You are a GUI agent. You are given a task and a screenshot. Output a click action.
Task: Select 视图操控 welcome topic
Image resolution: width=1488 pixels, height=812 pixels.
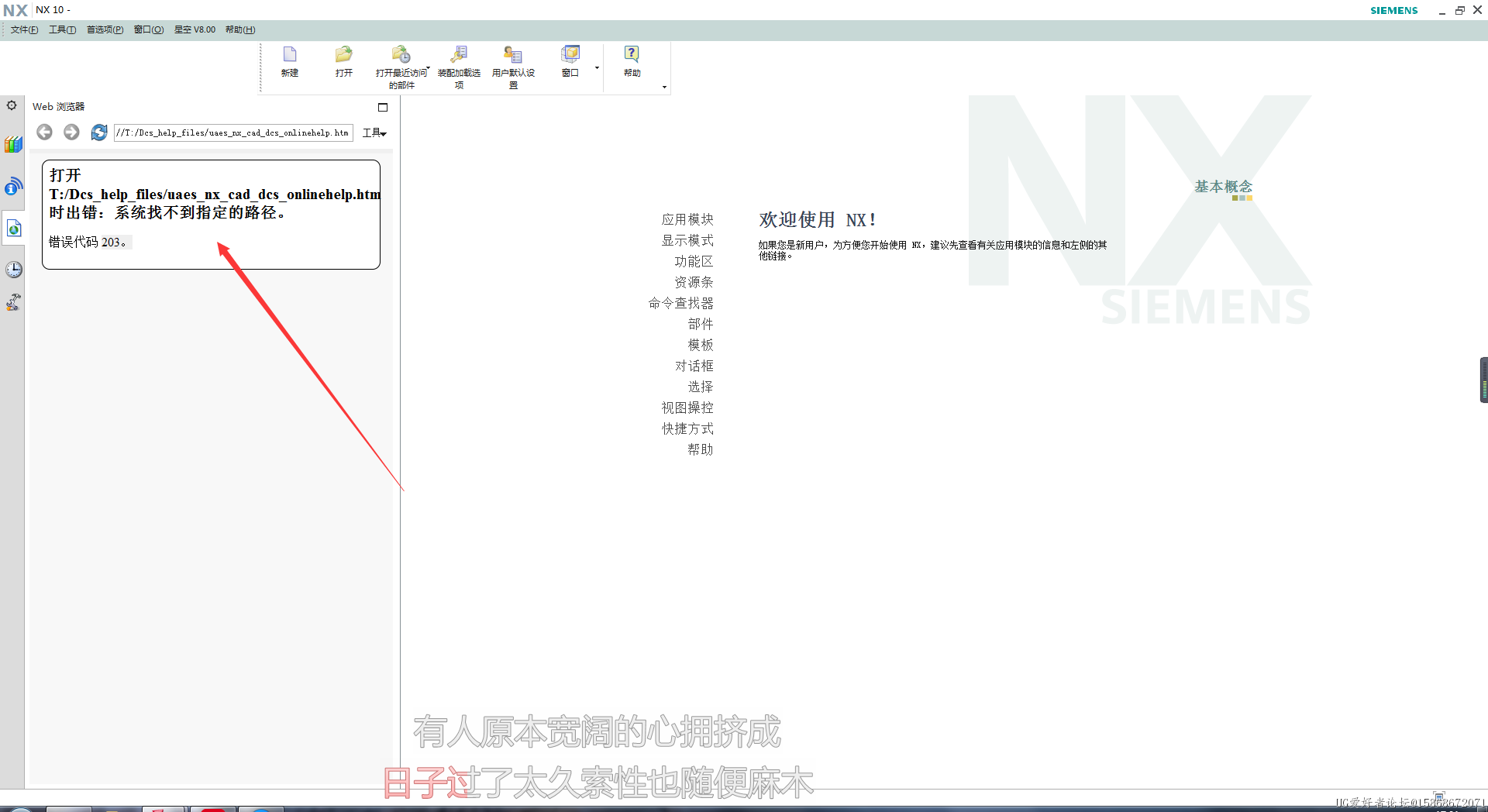[x=687, y=408]
